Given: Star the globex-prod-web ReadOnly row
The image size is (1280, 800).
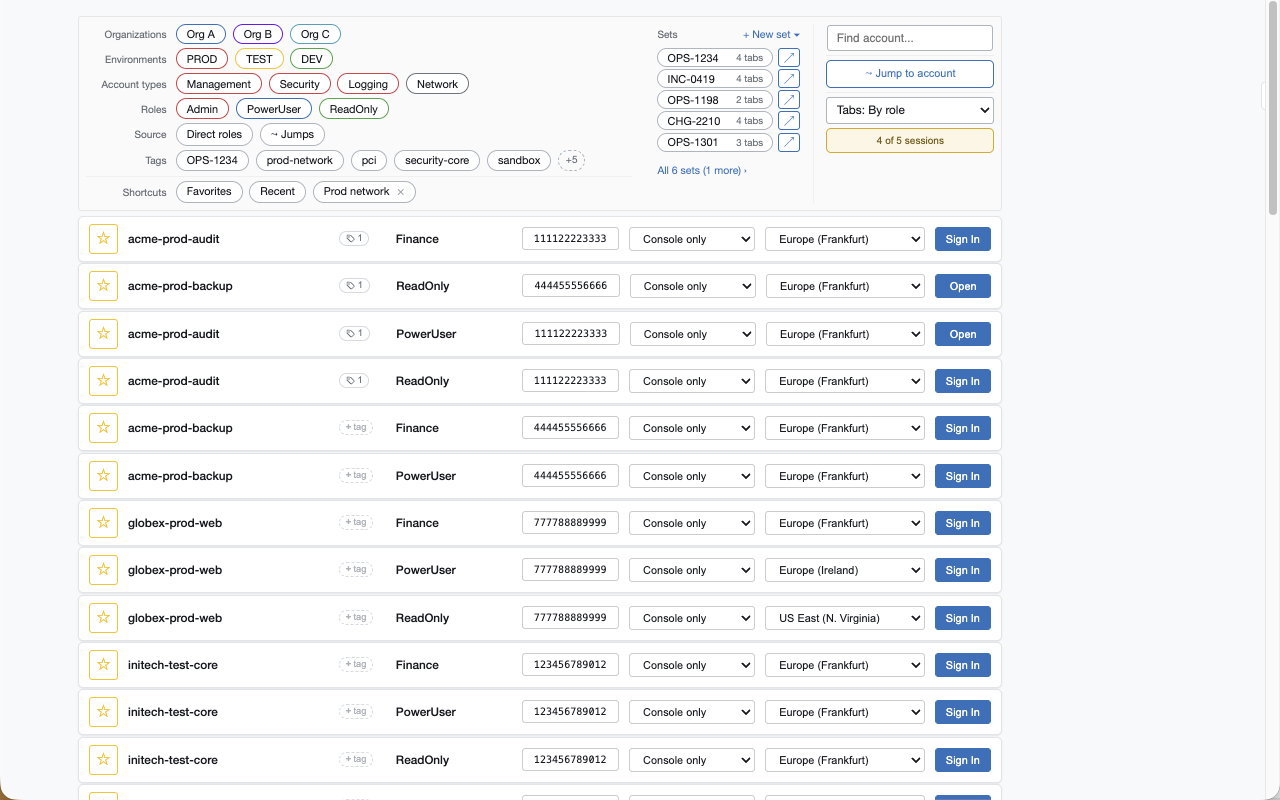Looking at the screenshot, I should [103, 618].
